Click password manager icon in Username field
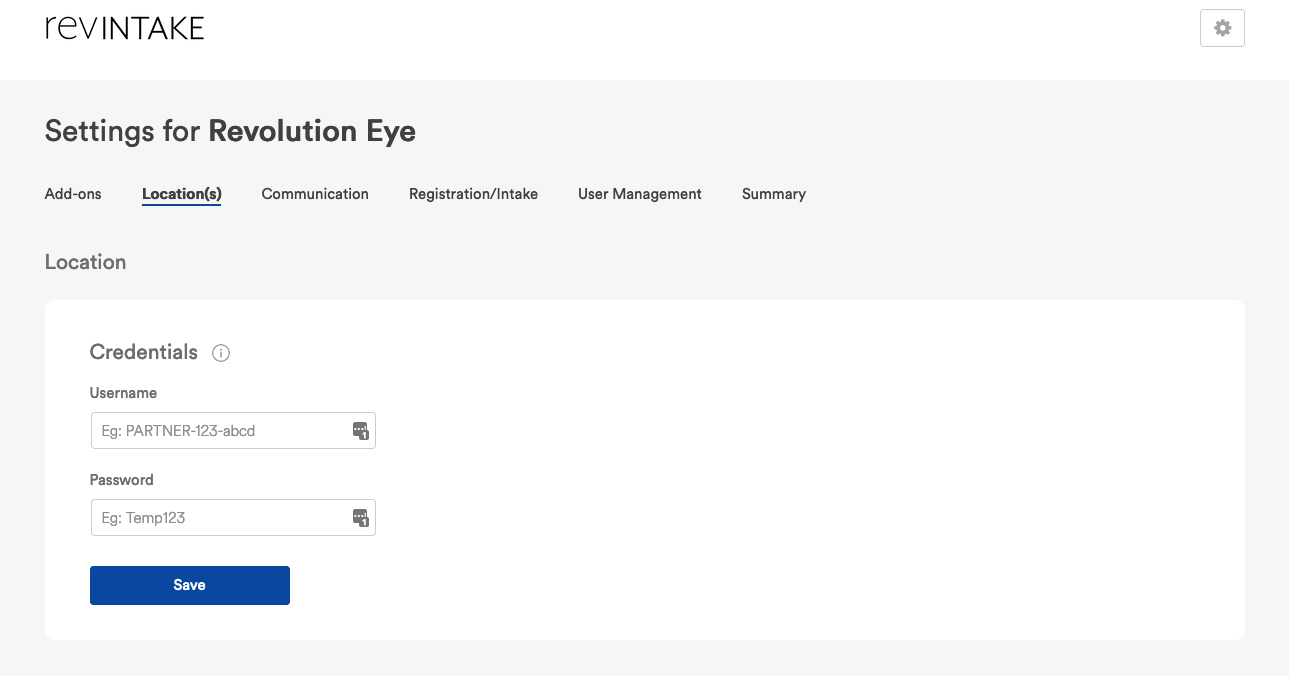The height and width of the screenshot is (676, 1289). 360,431
